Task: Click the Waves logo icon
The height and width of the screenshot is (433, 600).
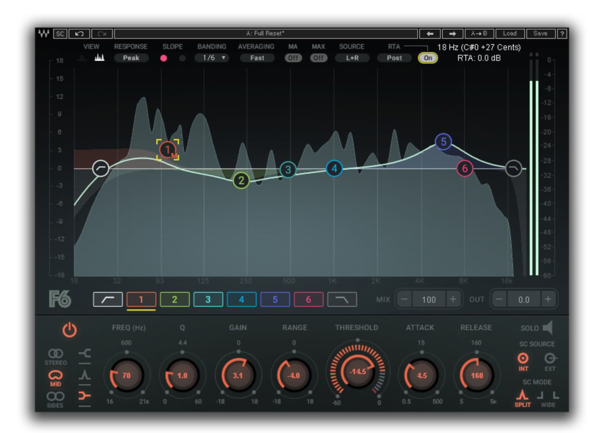Action: [x=44, y=34]
